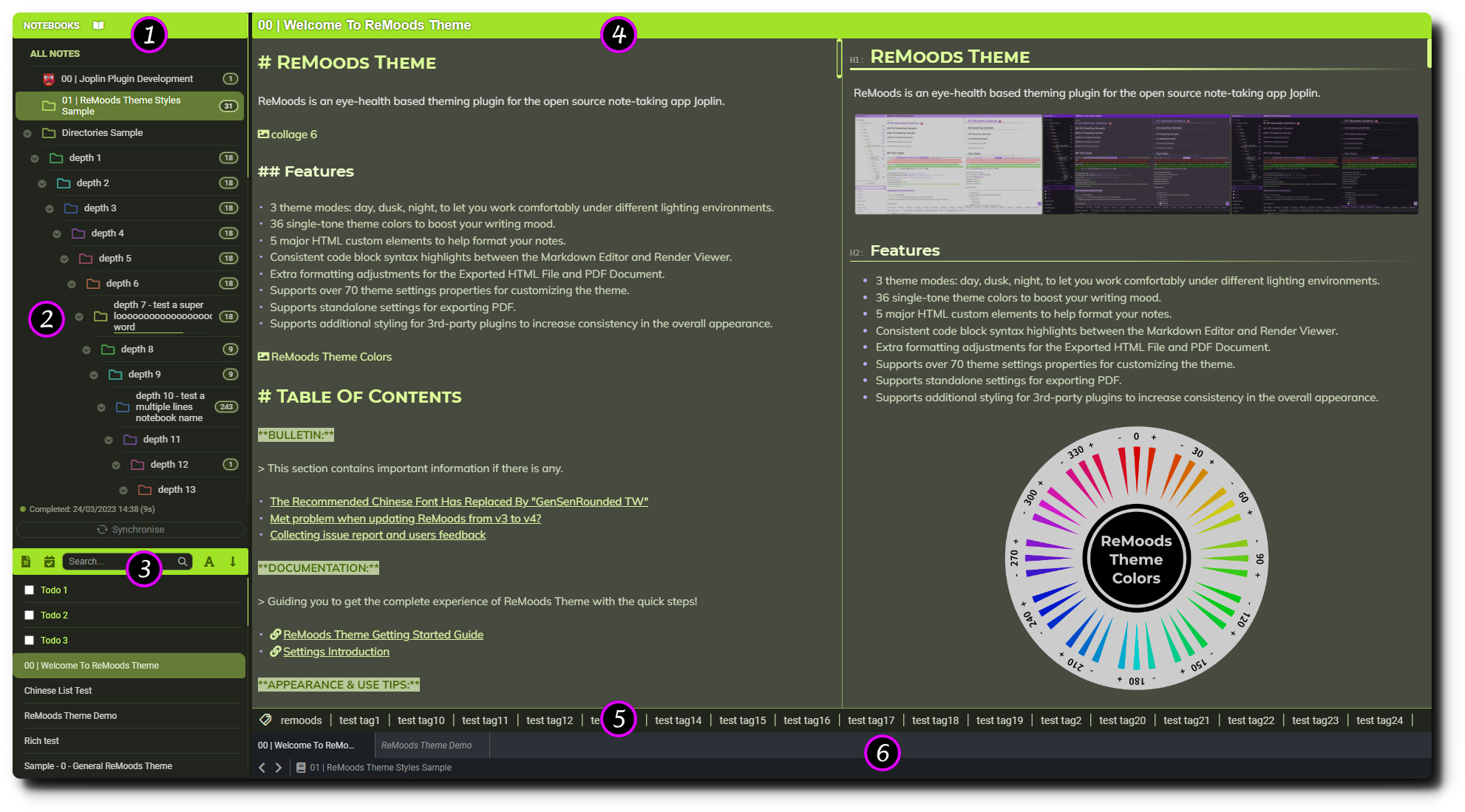This screenshot has width=1465, height=812.
Task: Click the sort field 'A' icon
Action: pyautogui.click(x=209, y=562)
